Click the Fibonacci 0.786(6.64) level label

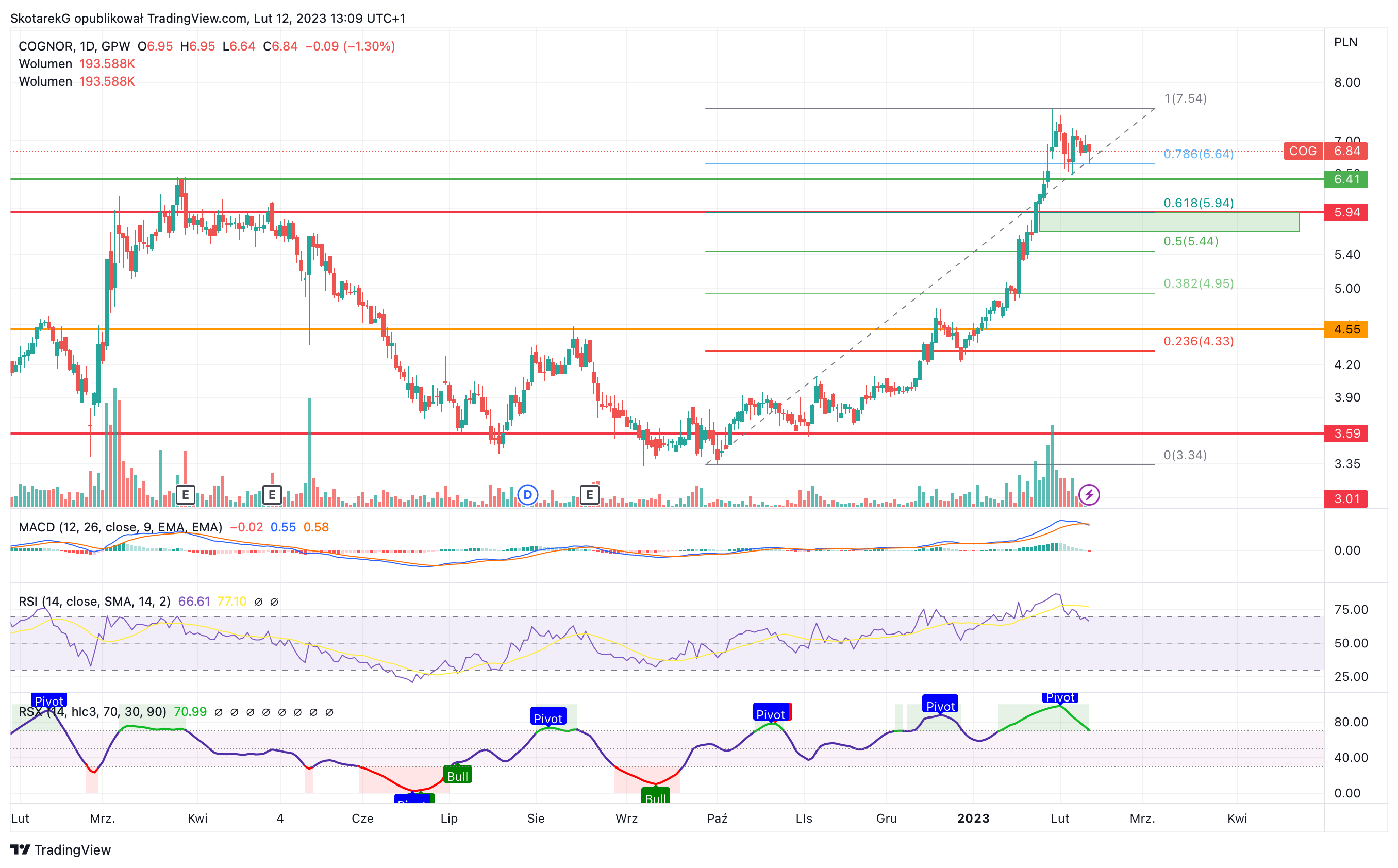point(1199,154)
